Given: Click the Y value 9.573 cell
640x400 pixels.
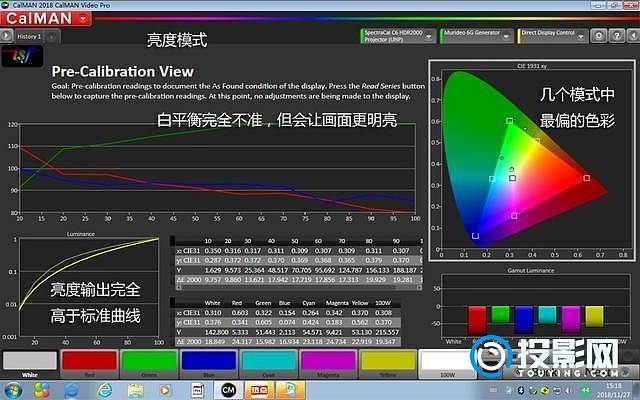Looking at the screenshot, I should tap(233, 270).
